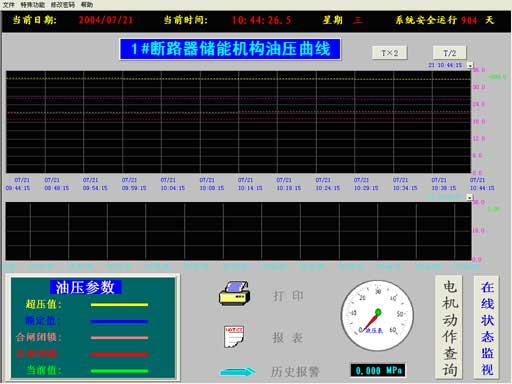Click the T×2 time scale button

[x=390, y=53]
